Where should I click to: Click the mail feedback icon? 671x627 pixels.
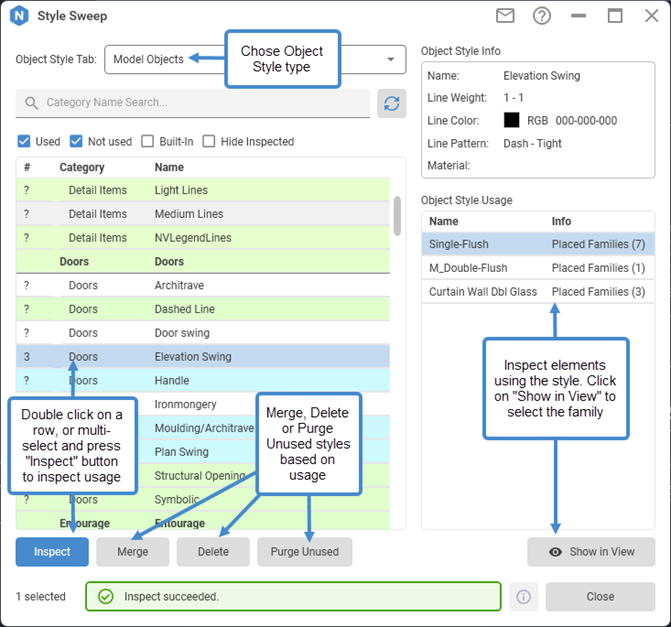pyautogui.click(x=505, y=16)
